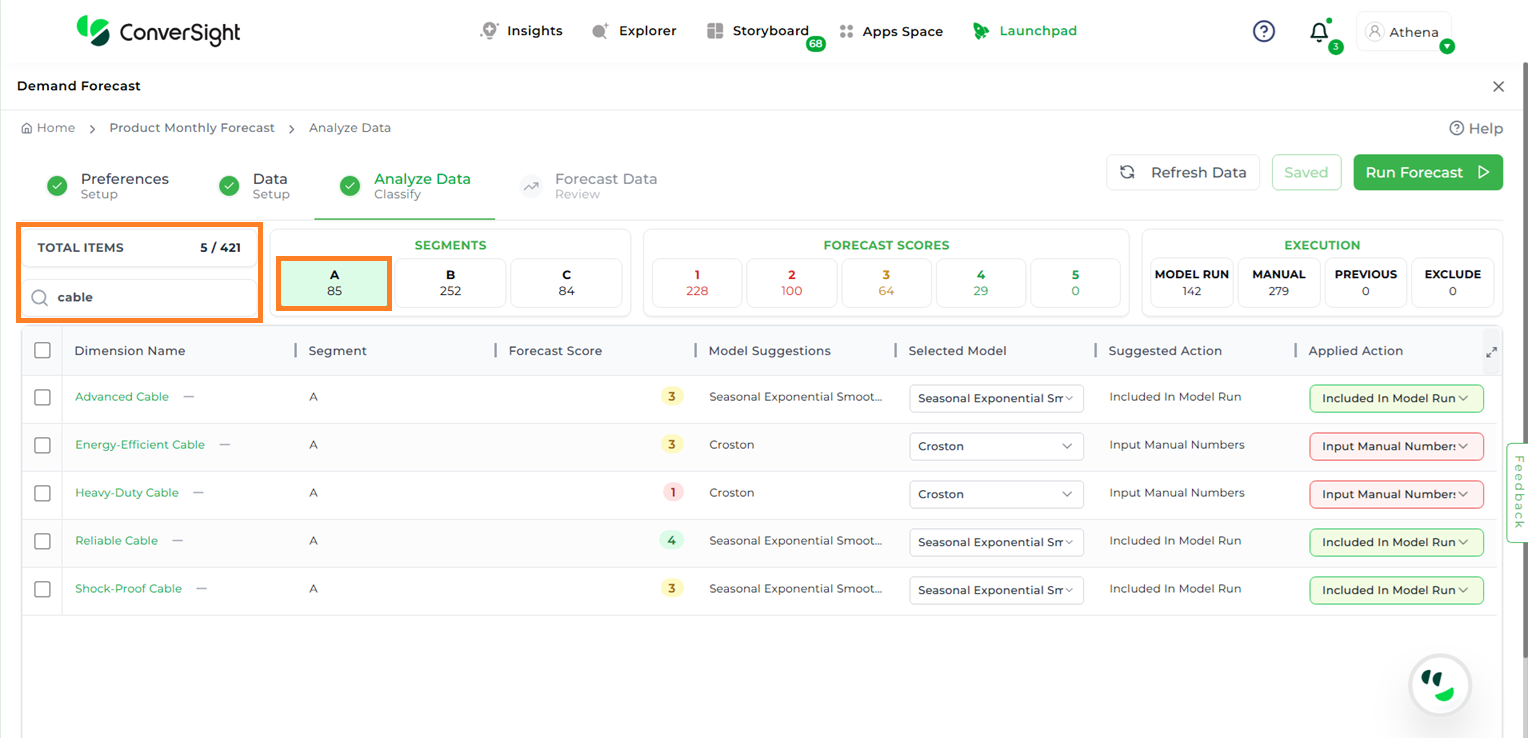Open Athena user profile dropdown
The width and height of the screenshot is (1528, 738).
1404,33
